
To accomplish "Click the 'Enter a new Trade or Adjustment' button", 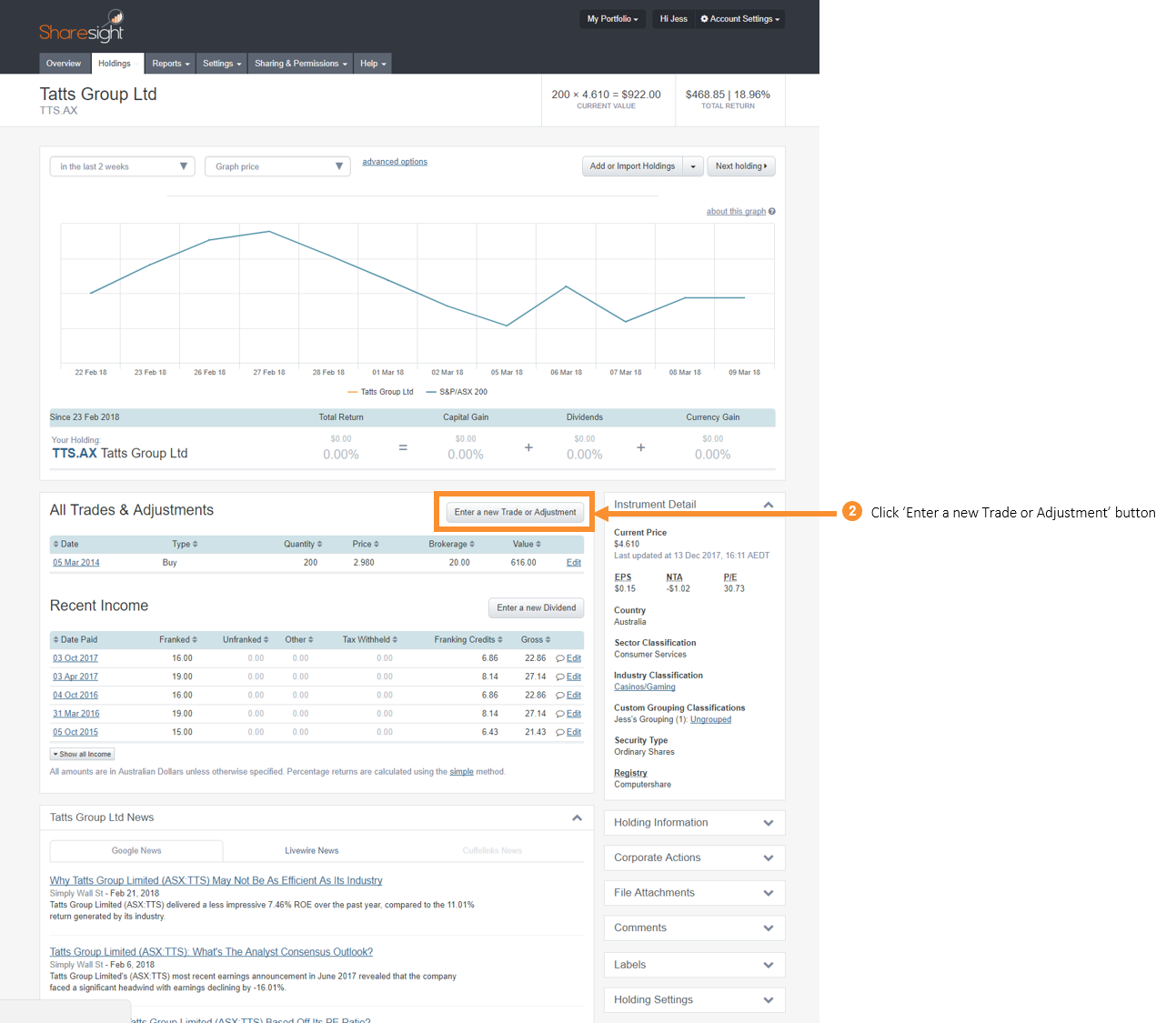I will (x=516, y=512).
